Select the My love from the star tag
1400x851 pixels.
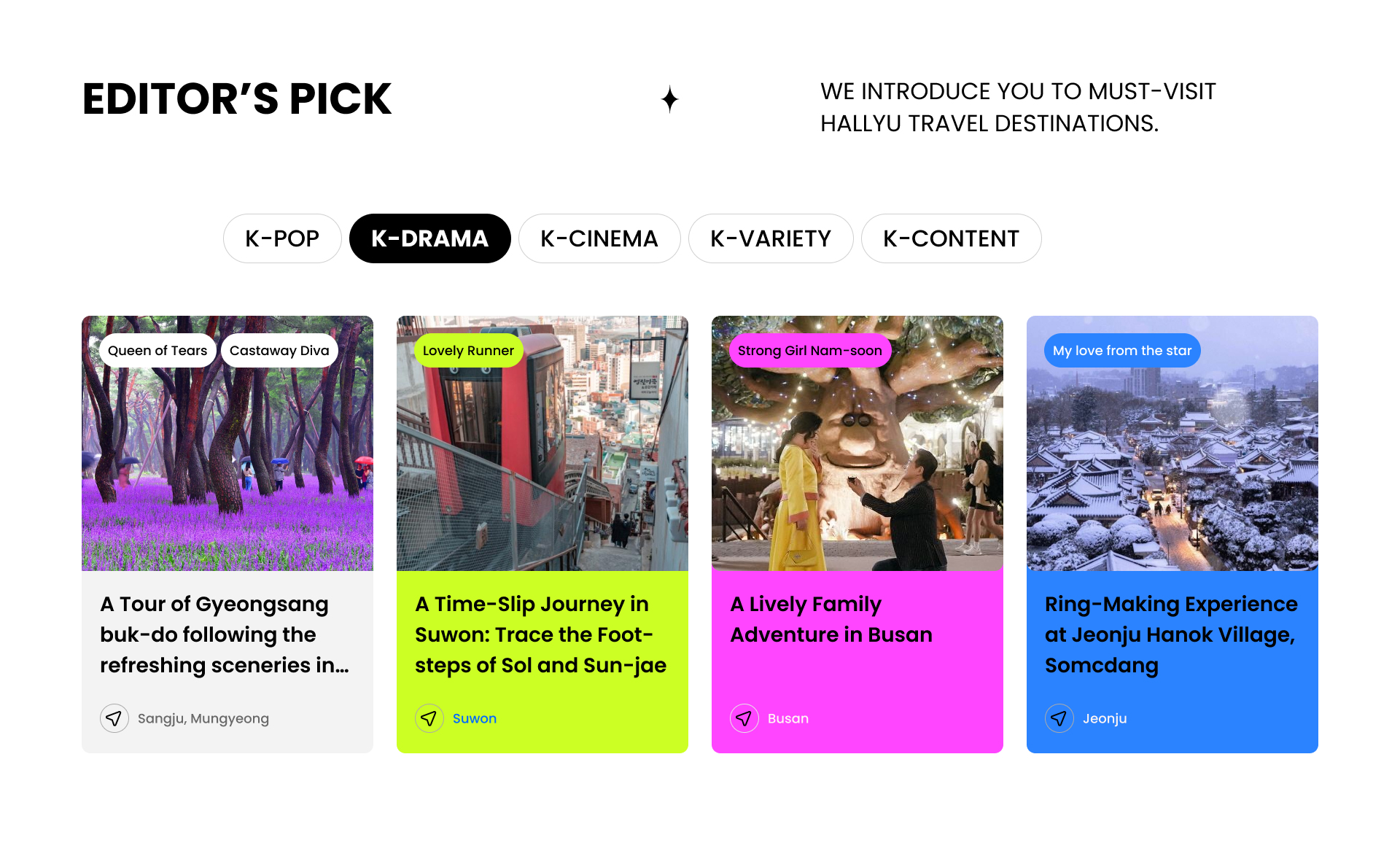coord(1121,351)
